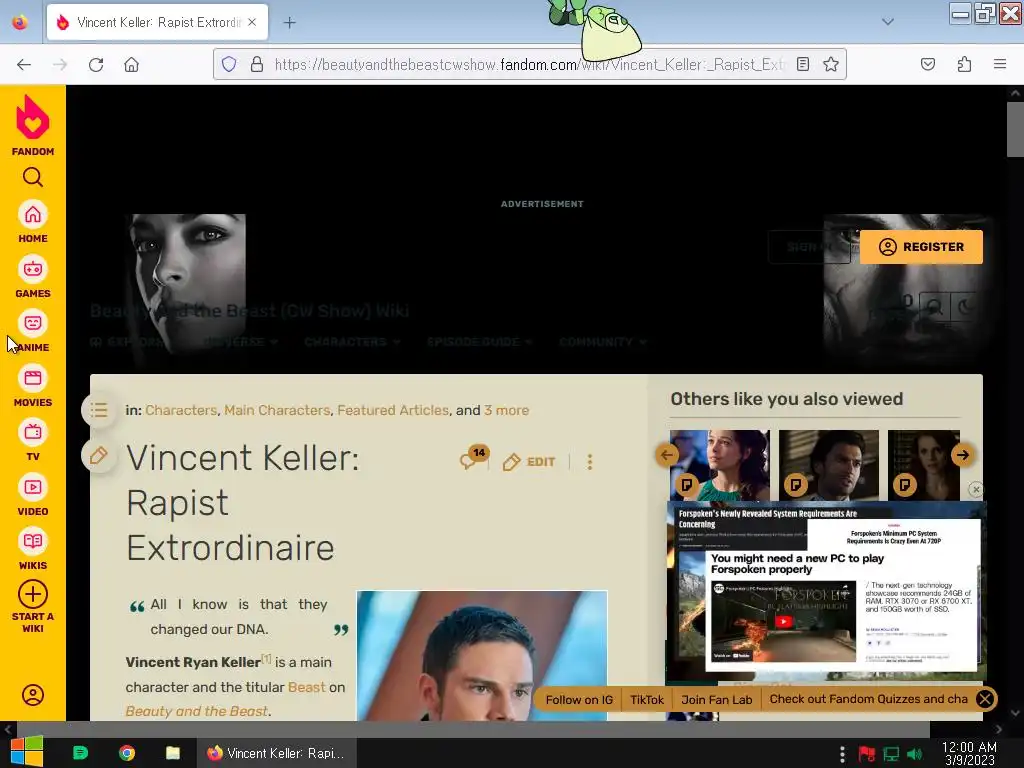Click Join Fan Lab link
Image resolution: width=1024 pixels, height=768 pixels.
tap(716, 699)
